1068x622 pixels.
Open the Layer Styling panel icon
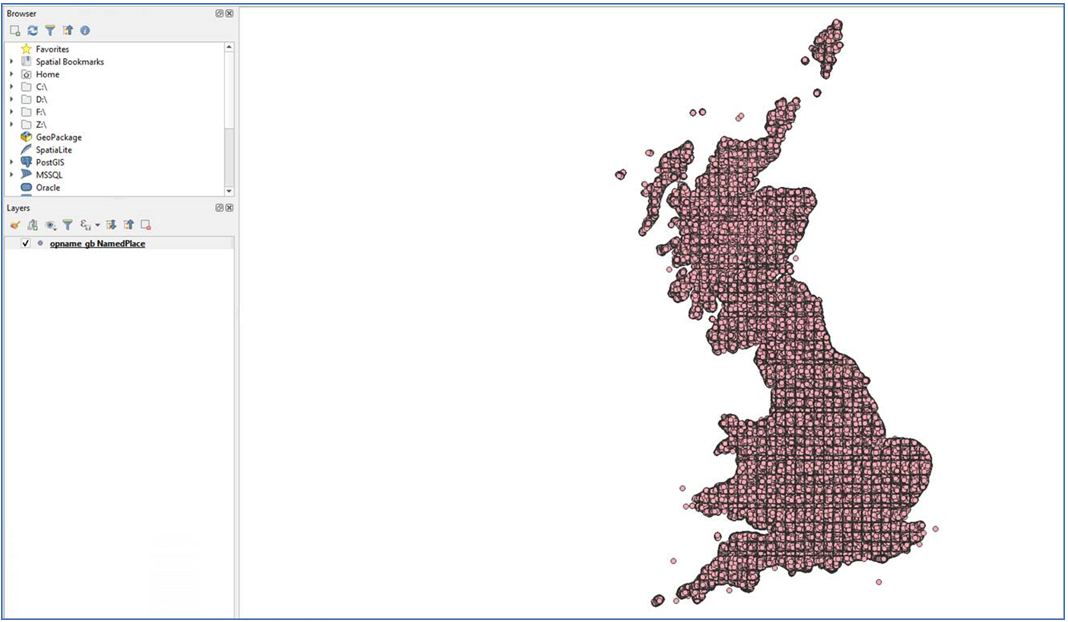point(15,225)
